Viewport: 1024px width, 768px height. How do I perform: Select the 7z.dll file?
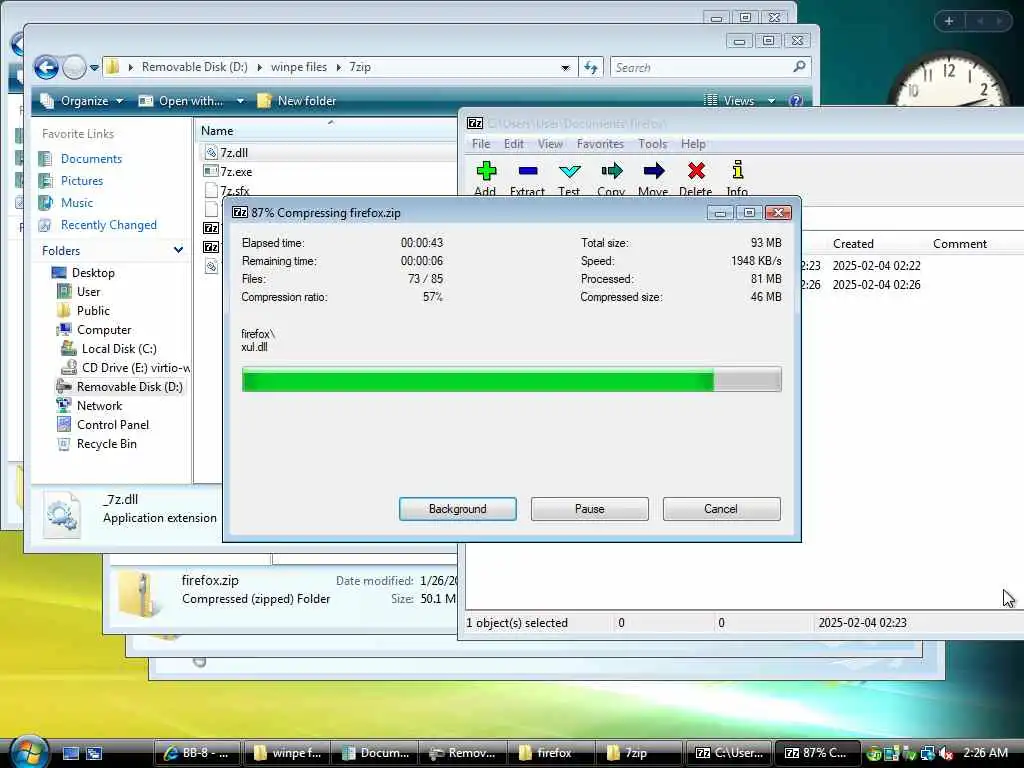[x=234, y=153]
